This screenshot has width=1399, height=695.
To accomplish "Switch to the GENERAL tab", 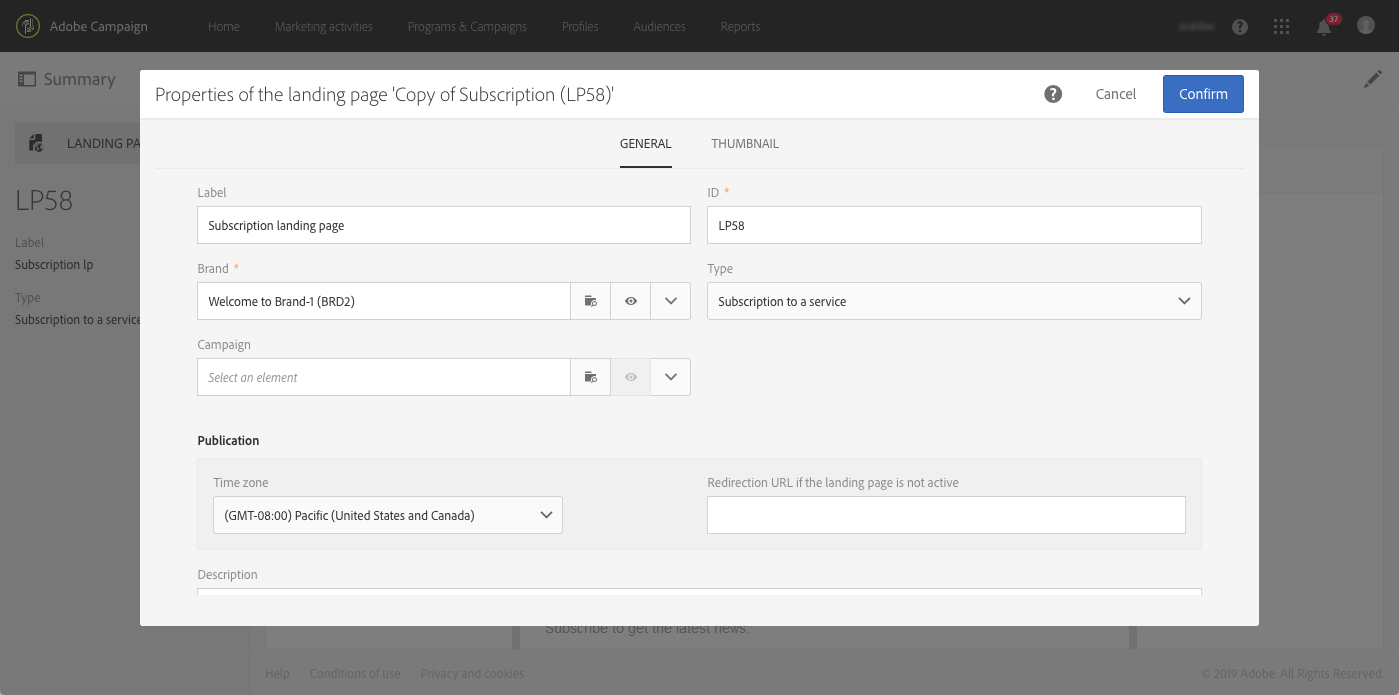I will [x=646, y=144].
